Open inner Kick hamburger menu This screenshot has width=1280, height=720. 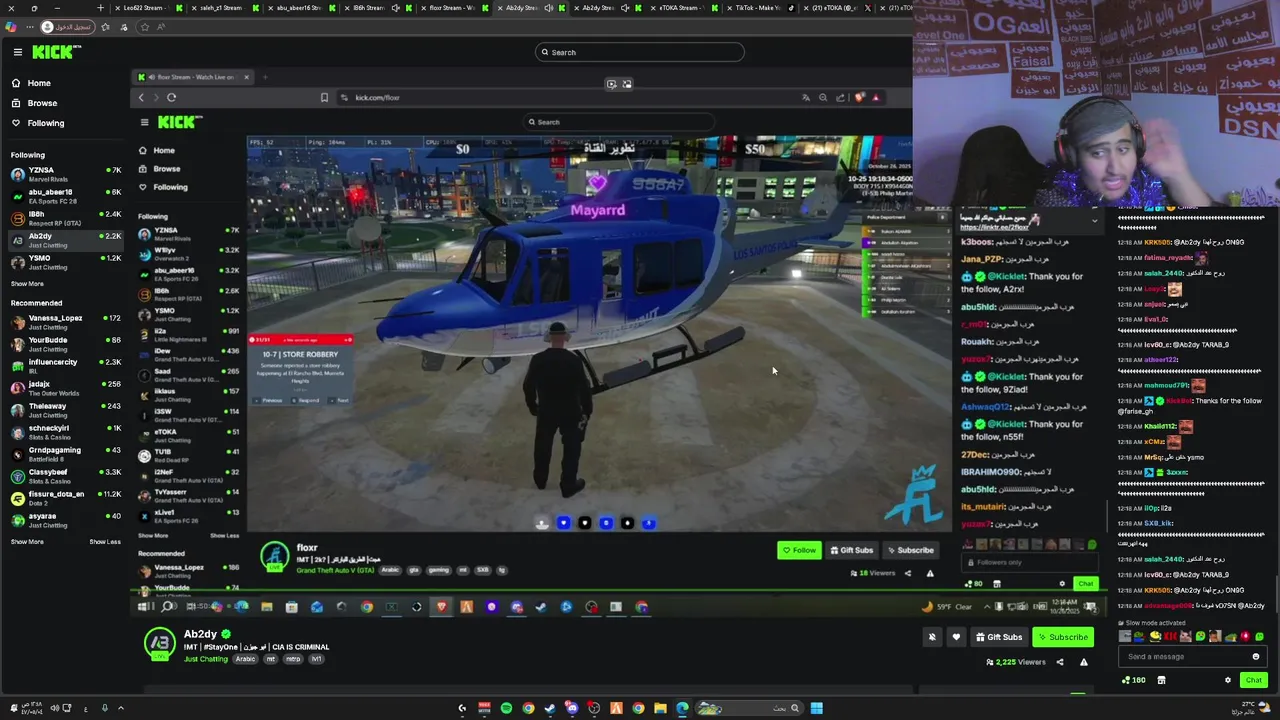(x=144, y=122)
